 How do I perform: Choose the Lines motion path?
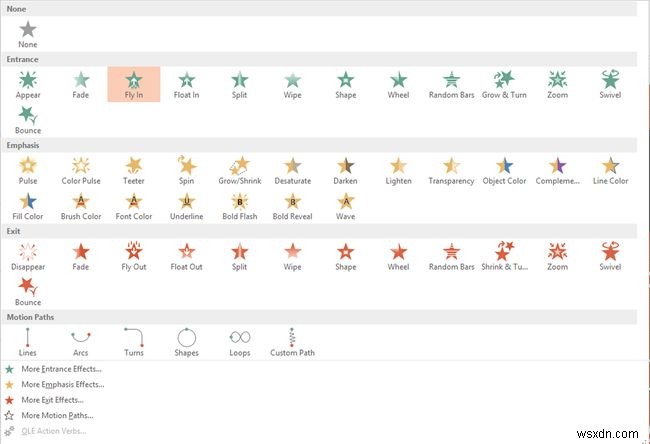[28, 342]
